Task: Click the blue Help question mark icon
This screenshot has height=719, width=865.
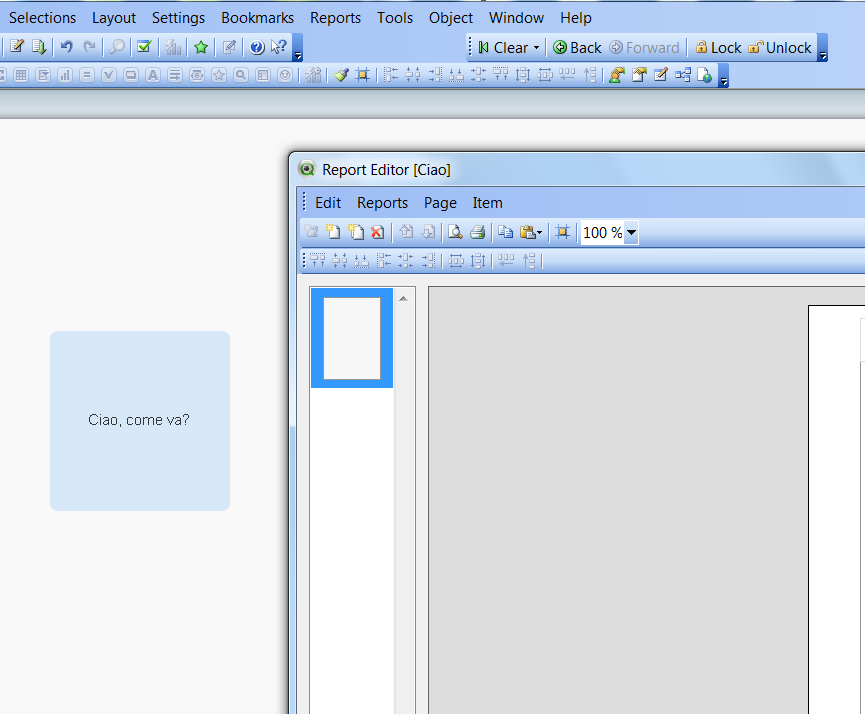Action: point(257,47)
